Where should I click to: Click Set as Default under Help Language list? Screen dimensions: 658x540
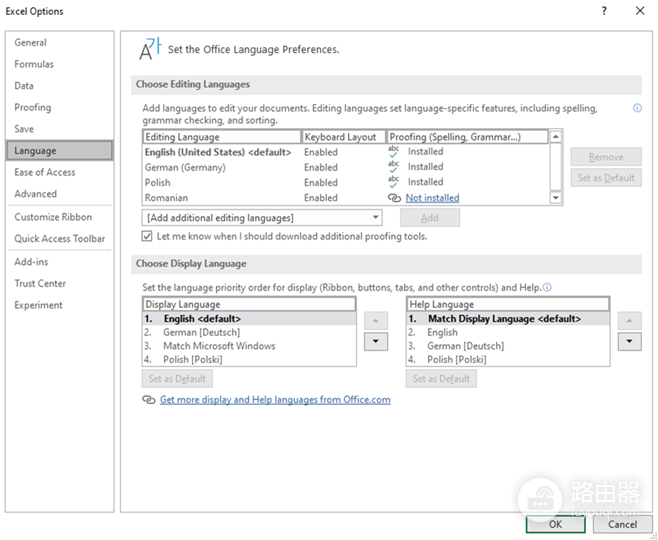[441, 378]
